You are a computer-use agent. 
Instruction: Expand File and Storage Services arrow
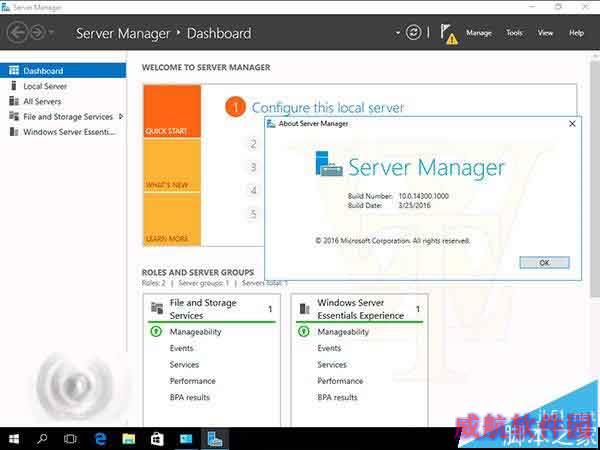click(121, 116)
